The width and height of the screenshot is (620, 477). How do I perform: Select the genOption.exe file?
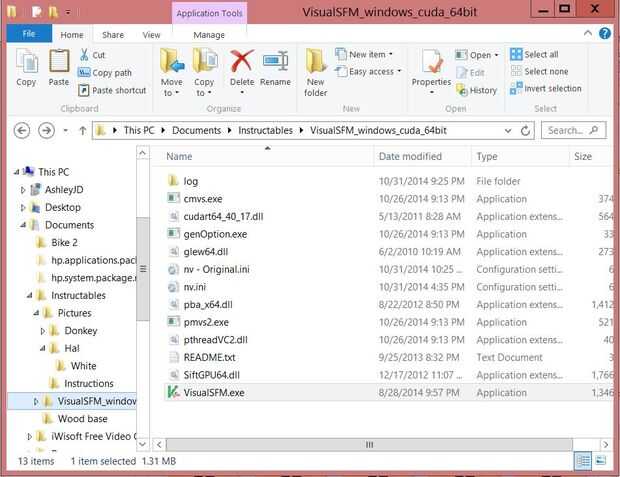[x=215, y=234]
